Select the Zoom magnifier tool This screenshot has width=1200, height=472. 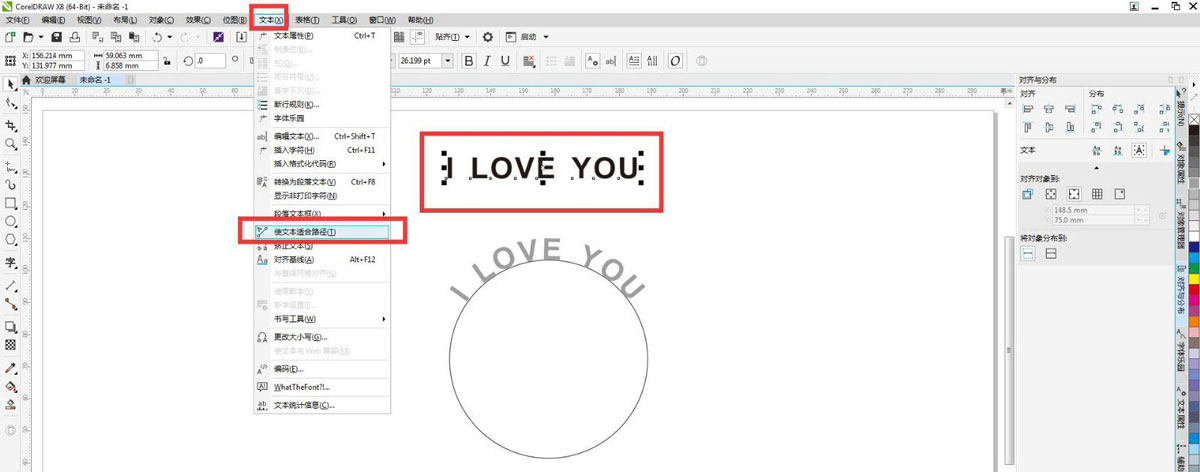tap(11, 145)
